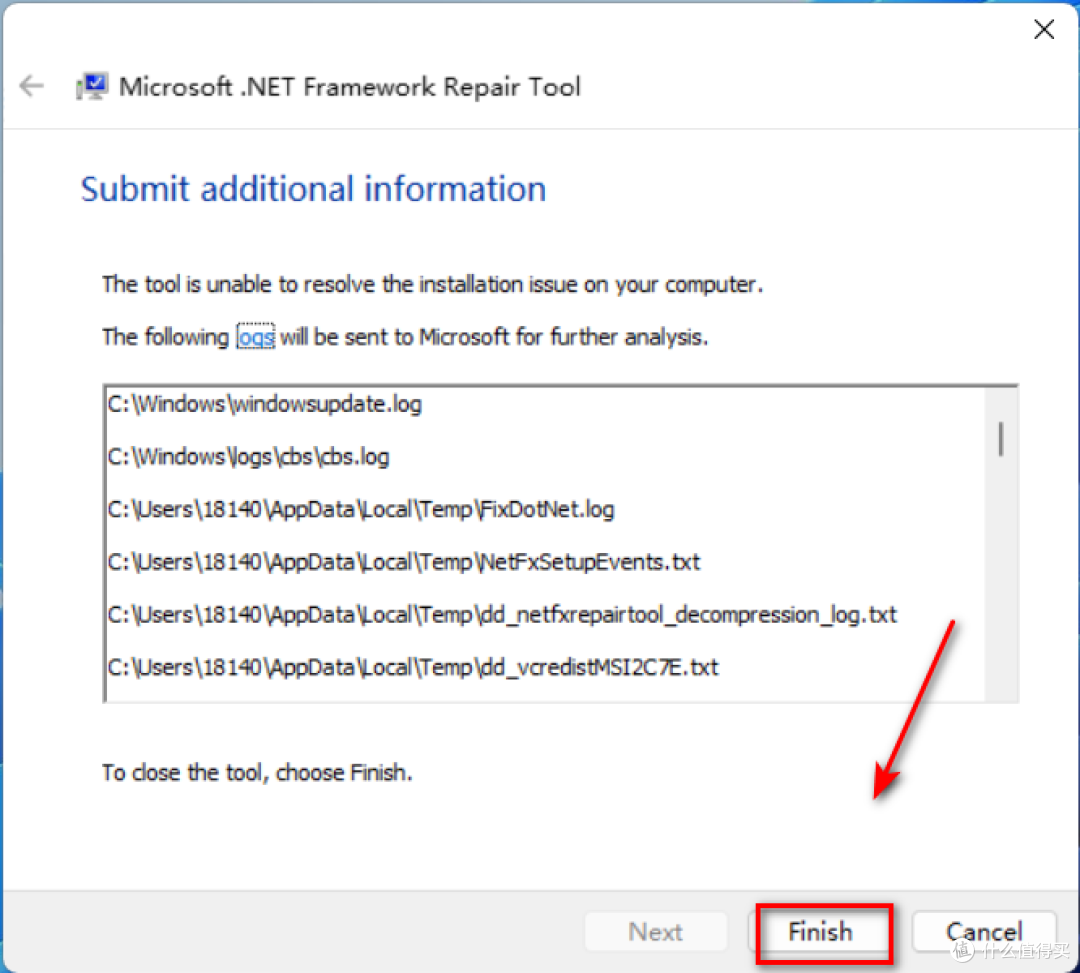Image resolution: width=1080 pixels, height=973 pixels.
Task: Click the scrollbar in the file list
Action: point(999,438)
